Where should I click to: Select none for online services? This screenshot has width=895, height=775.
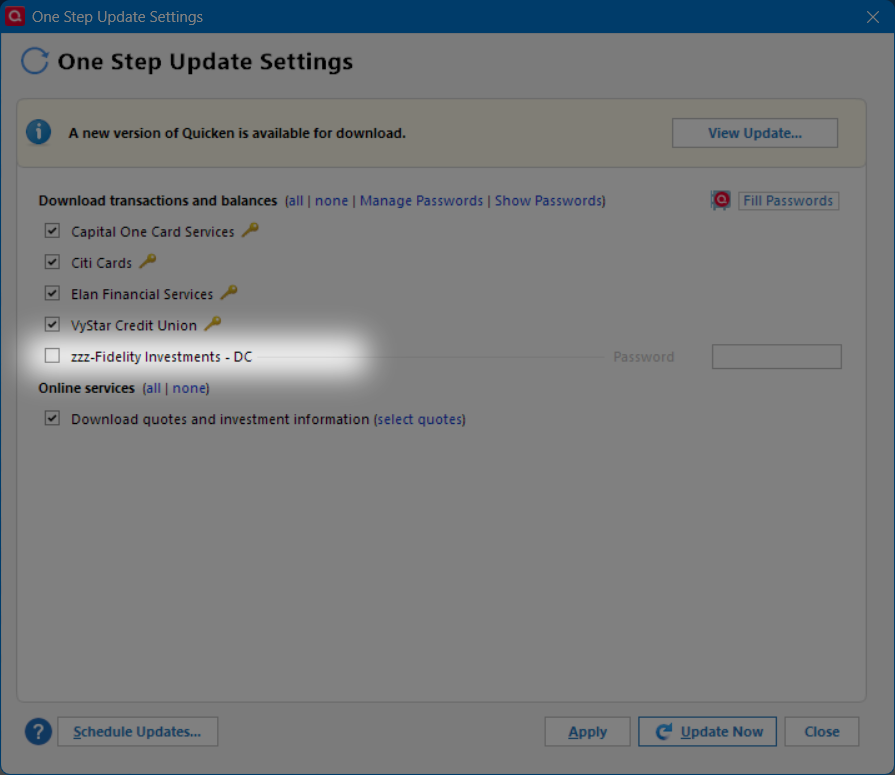pyautogui.click(x=189, y=388)
